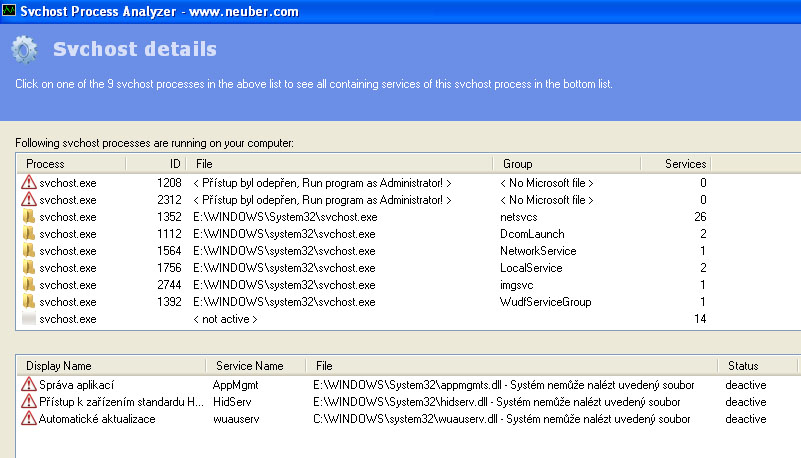Click the services count 14

[700, 319]
